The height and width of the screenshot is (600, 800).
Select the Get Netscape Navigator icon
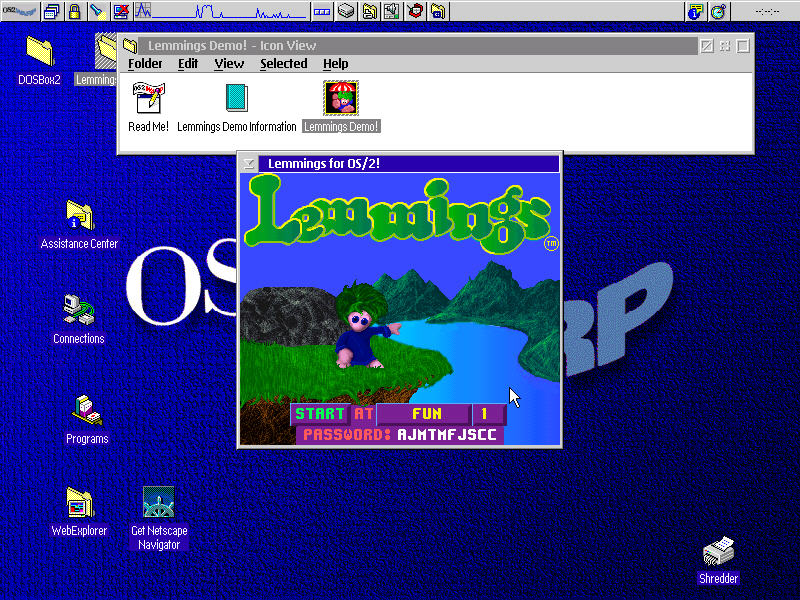coord(159,518)
